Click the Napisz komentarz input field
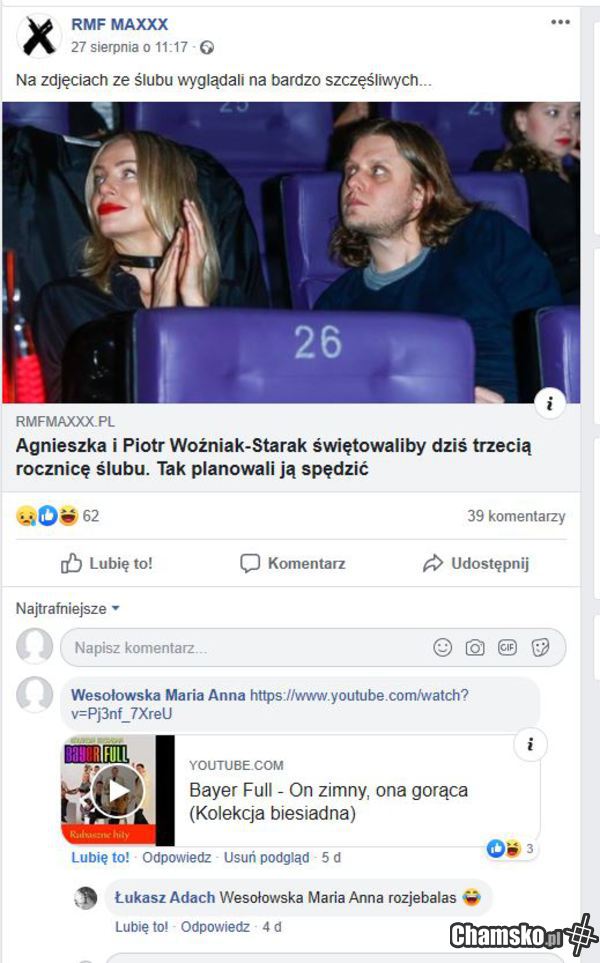This screenshot has height=963, width=600. click(x=246, y=647)
